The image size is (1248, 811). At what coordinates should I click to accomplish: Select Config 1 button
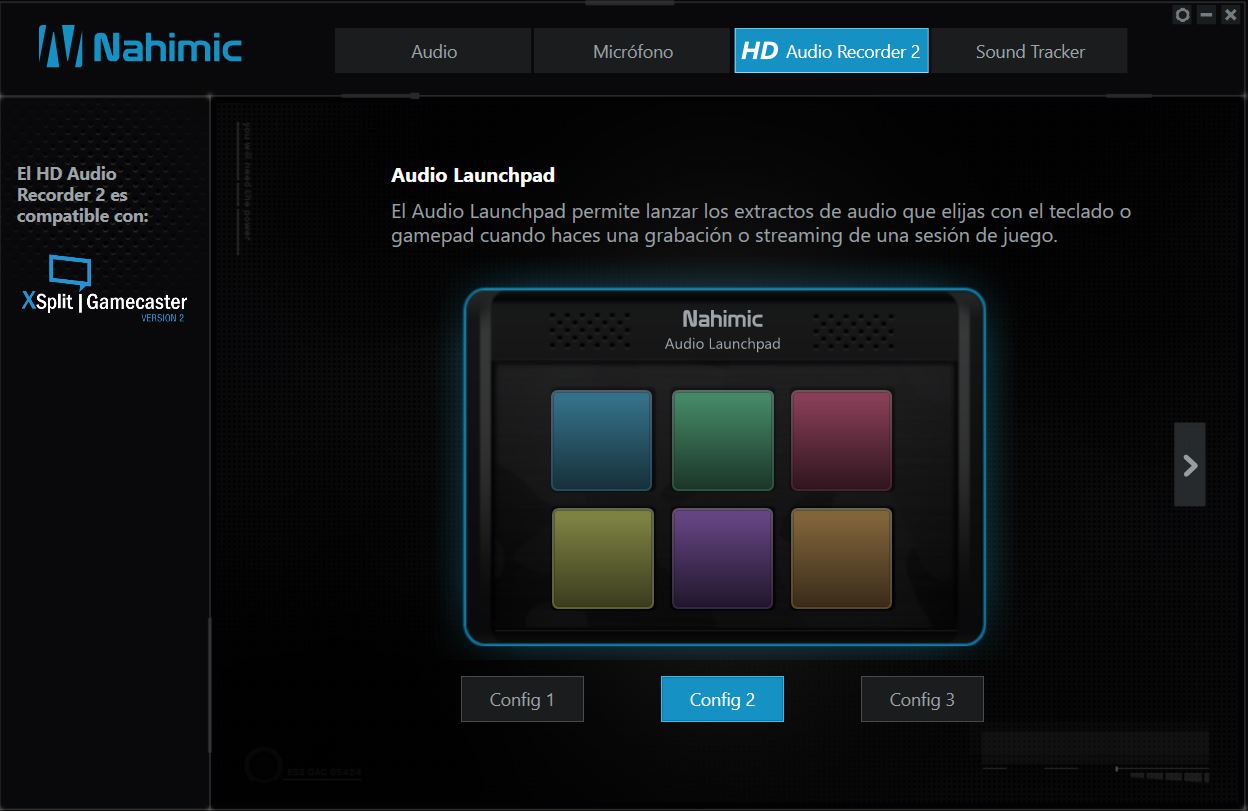tap(522, 699)
